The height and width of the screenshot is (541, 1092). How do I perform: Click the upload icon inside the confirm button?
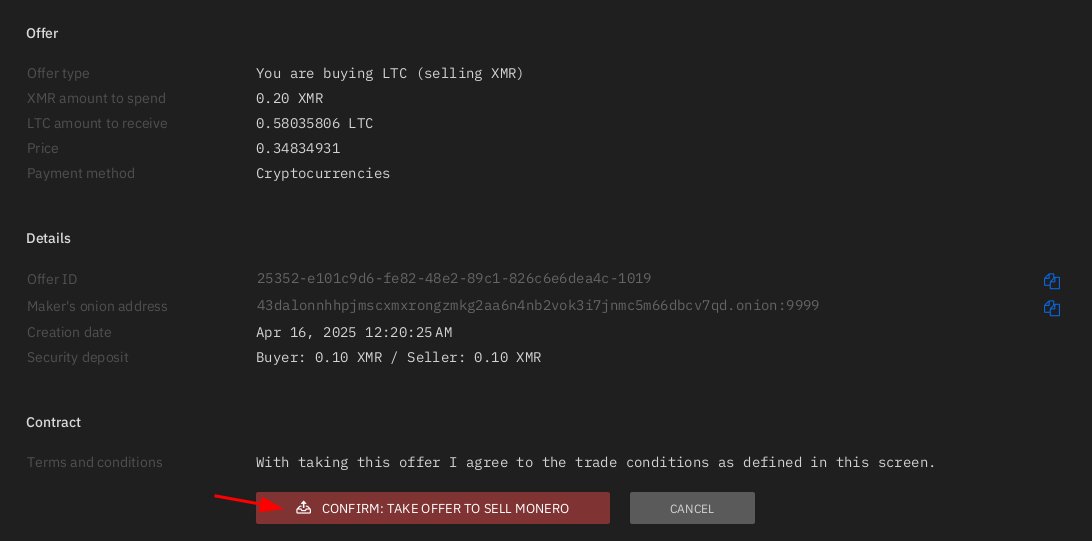pyautogui.click(x=303, y=508)
